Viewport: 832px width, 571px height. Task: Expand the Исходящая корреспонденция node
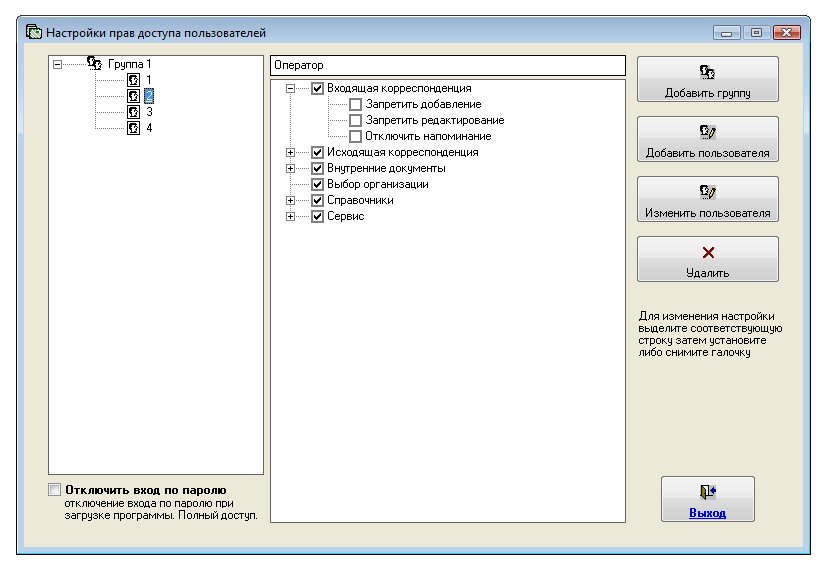290,153
